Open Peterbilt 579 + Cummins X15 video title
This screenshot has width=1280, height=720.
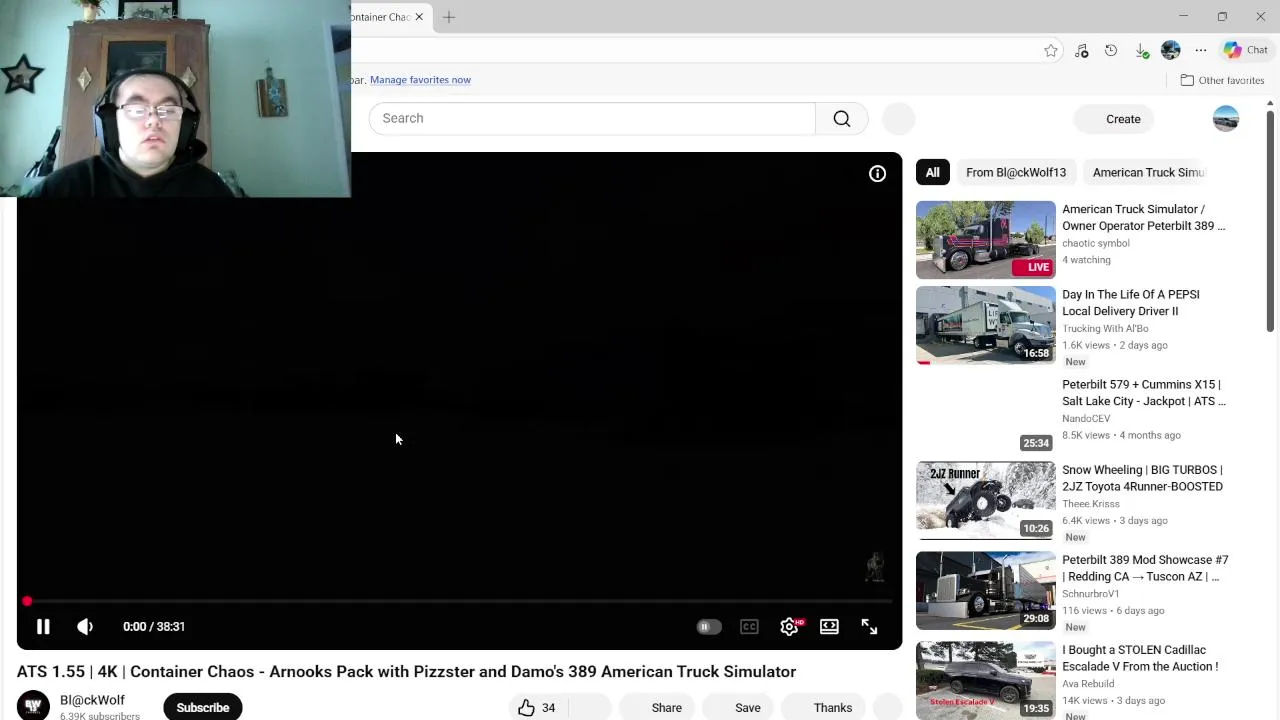1143,393
